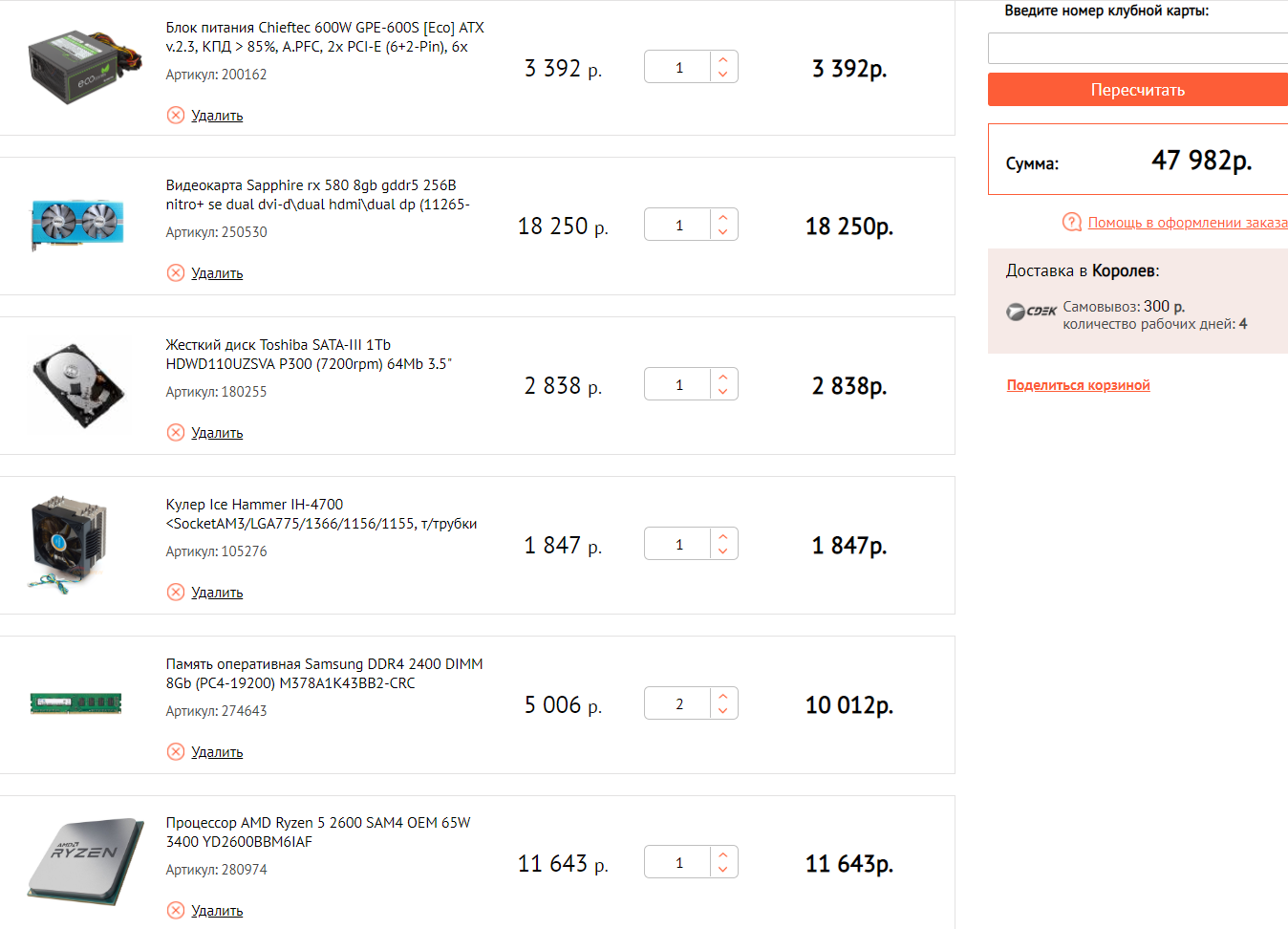Click the delete icon for Samsung DDR4 memory

click(176, 752)
